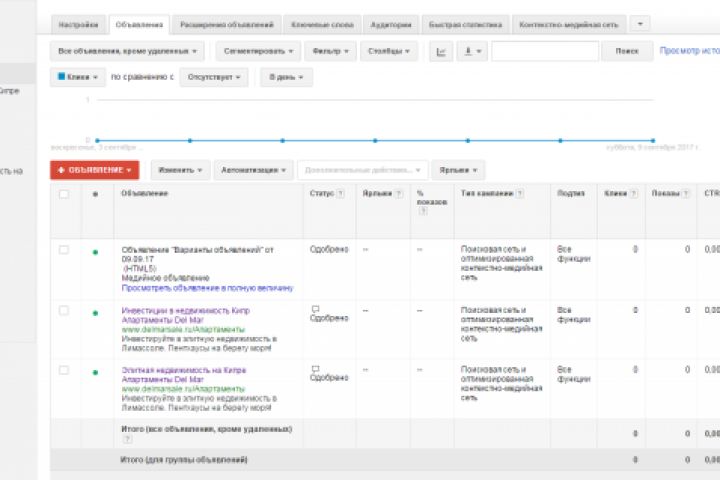This screenshot has width=720, height=480.
Task: Open the Ярлыки button dropdown
Action: [x=458, y=170]
